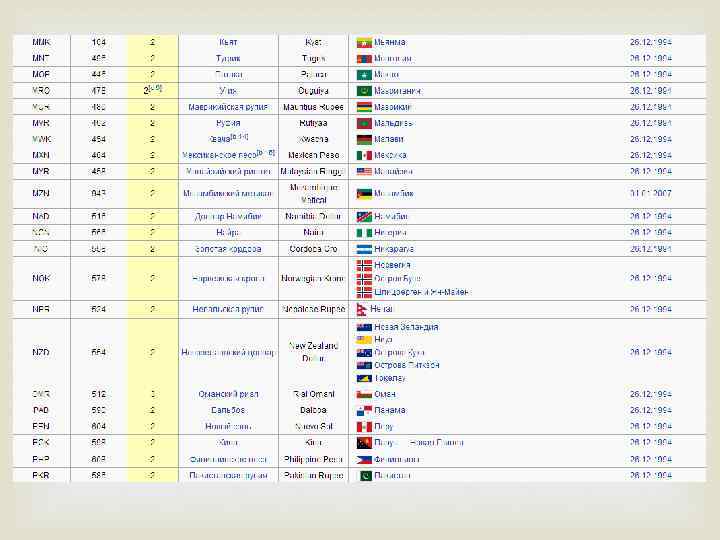Select the MXN currency code cell
This screenshot has height=540, width=720.
[41, 155]
